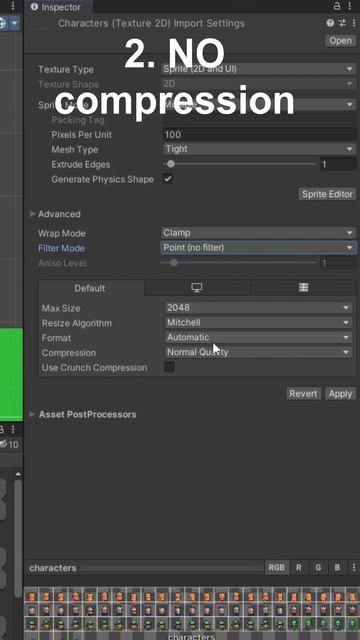Adjust the Extrude Edges slider
This screenshot has width=360, height=640.
point(239,164)
